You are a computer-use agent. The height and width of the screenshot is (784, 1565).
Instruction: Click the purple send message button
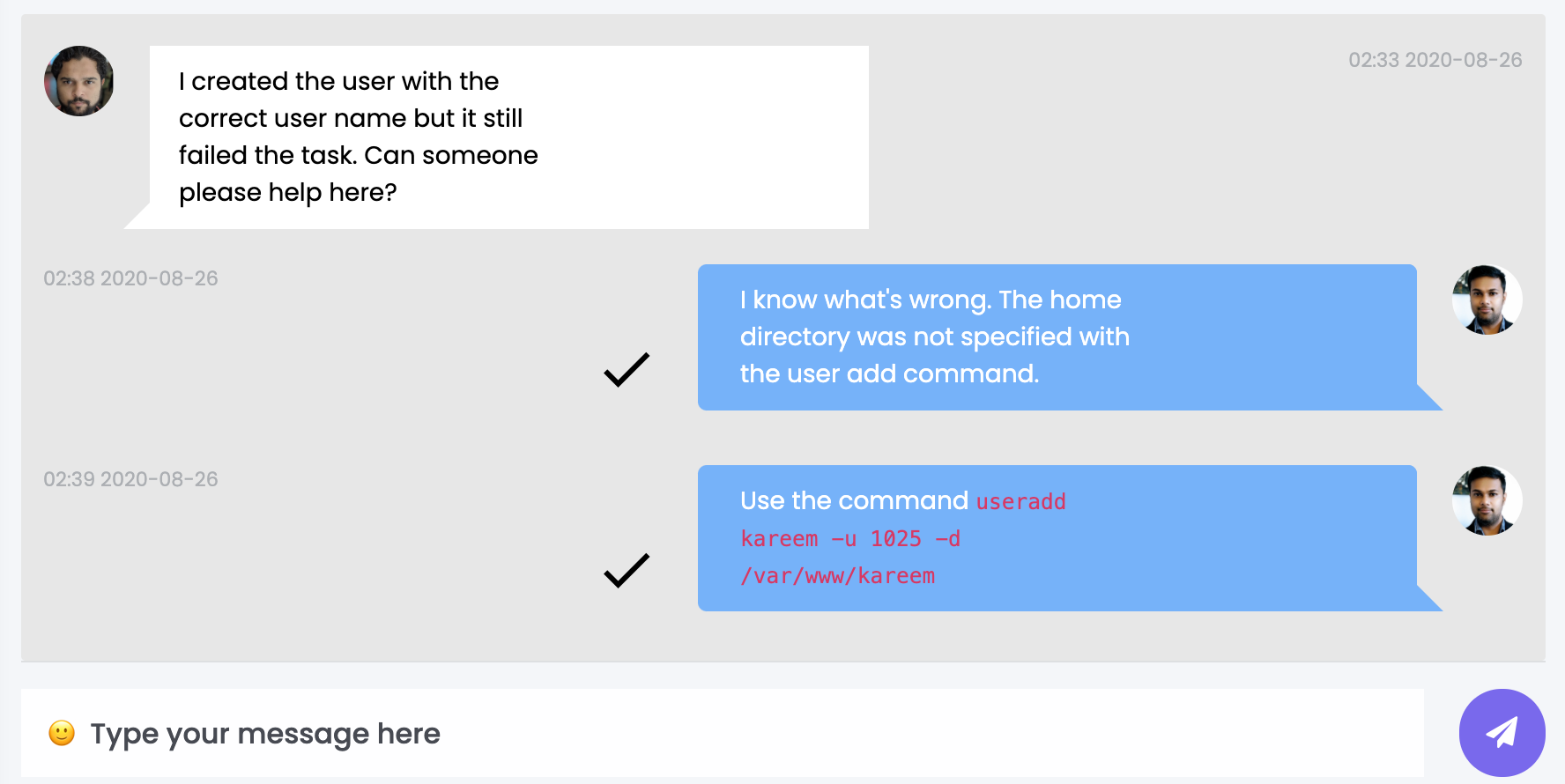[1502, 732]
